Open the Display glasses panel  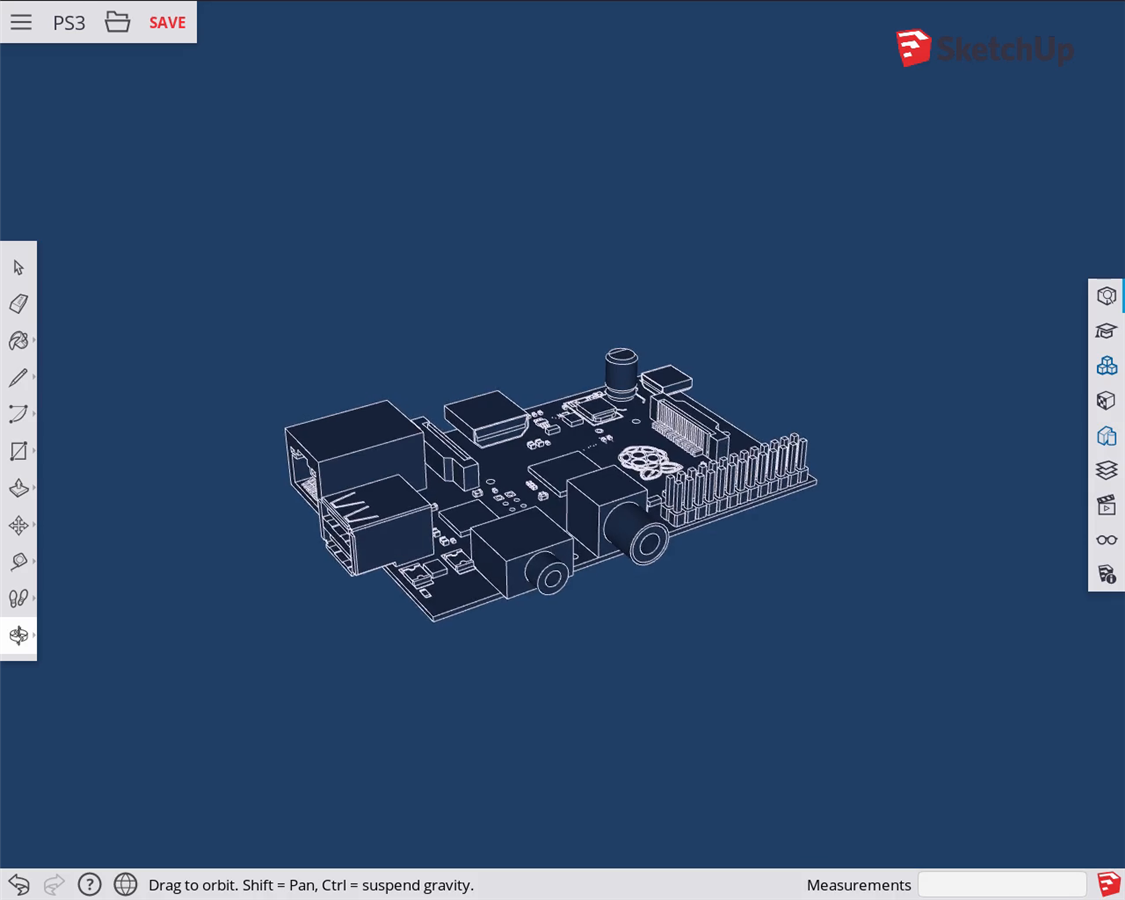(1106, 540)
